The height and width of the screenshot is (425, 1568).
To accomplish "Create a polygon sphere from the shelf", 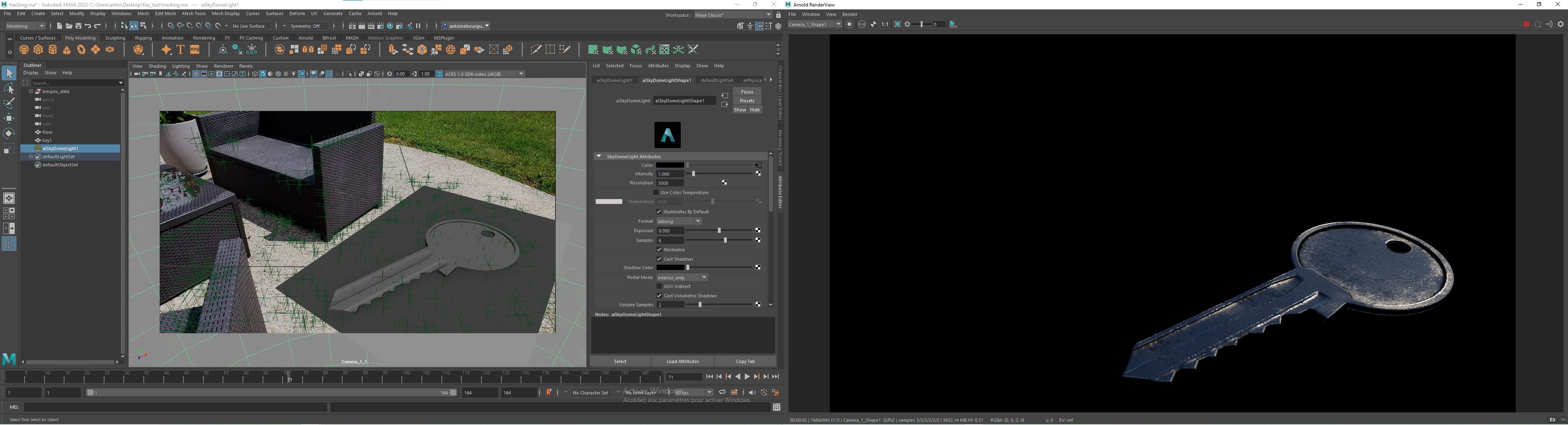I will click(x=24, y=50).
